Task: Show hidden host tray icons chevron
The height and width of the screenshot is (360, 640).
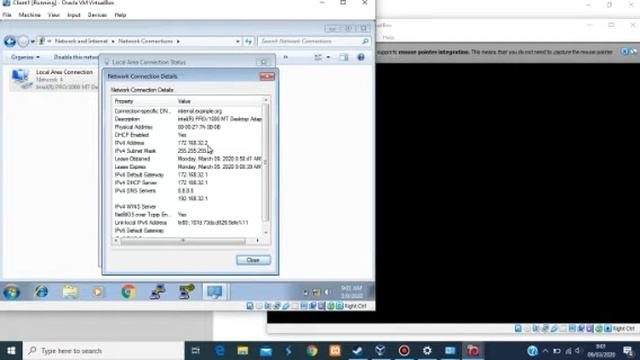Action: (x=545, y=351)
